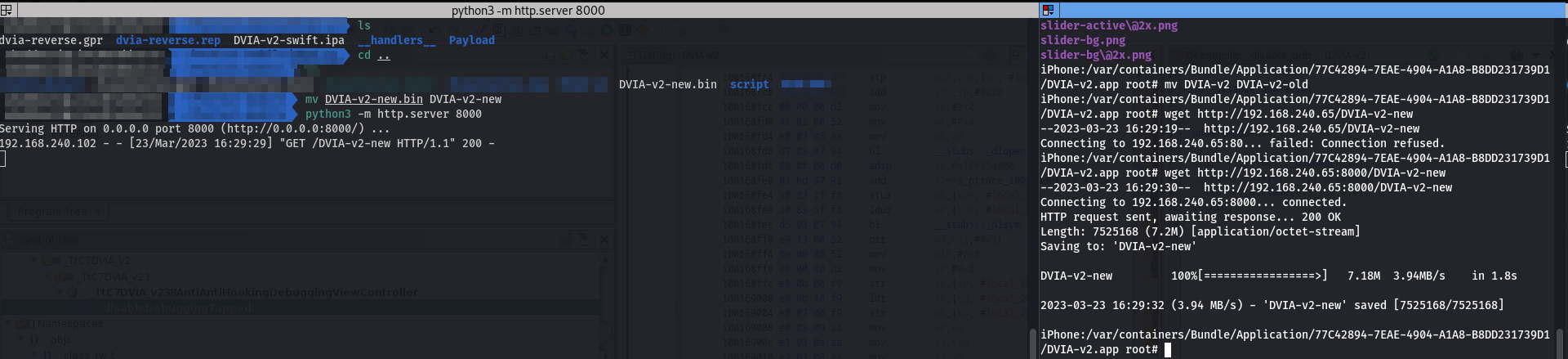Screen dimensions: 1568x359
Task: Click the terminal layout grid icon on the left pane
Action: 7,10
